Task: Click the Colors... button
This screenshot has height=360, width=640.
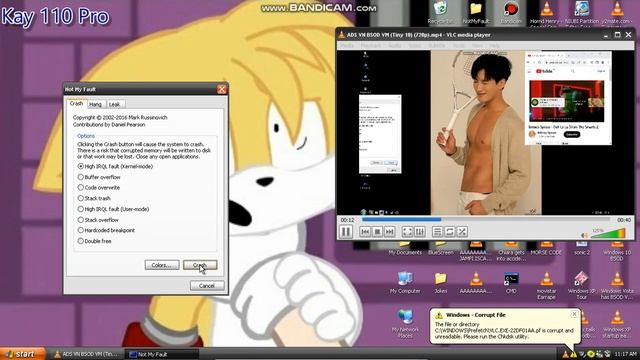Action: pos(162,265)
